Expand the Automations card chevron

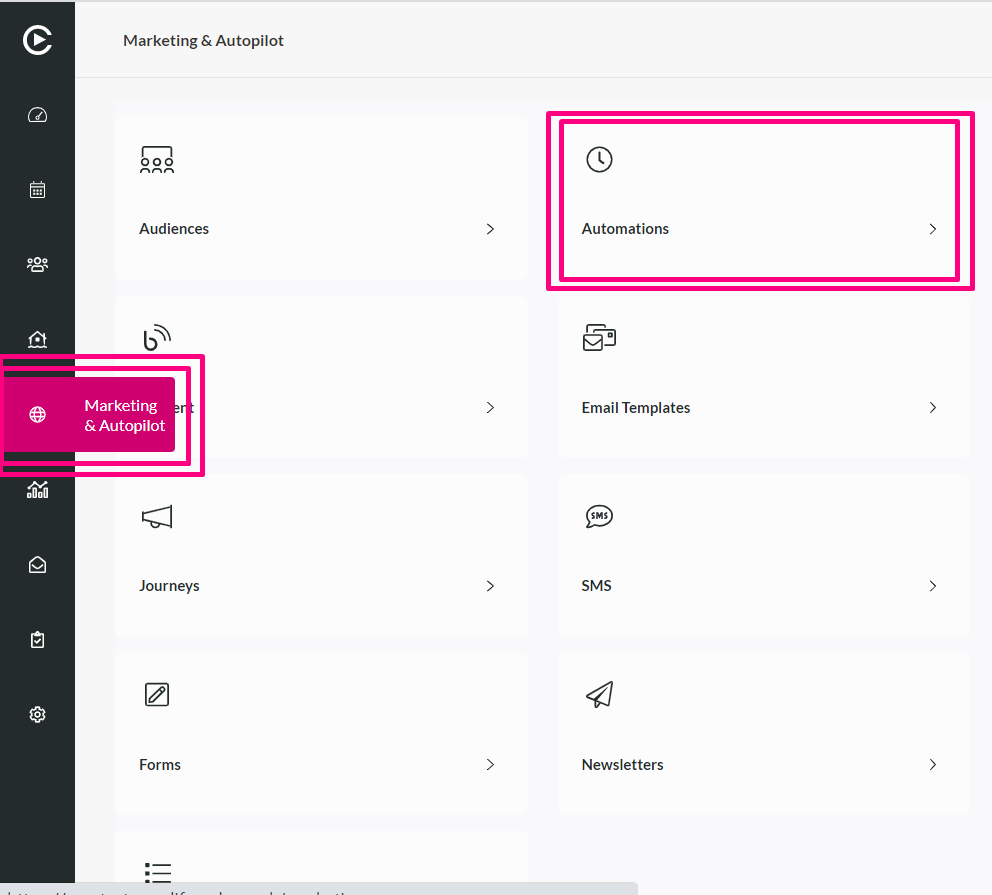pos(933,229)
